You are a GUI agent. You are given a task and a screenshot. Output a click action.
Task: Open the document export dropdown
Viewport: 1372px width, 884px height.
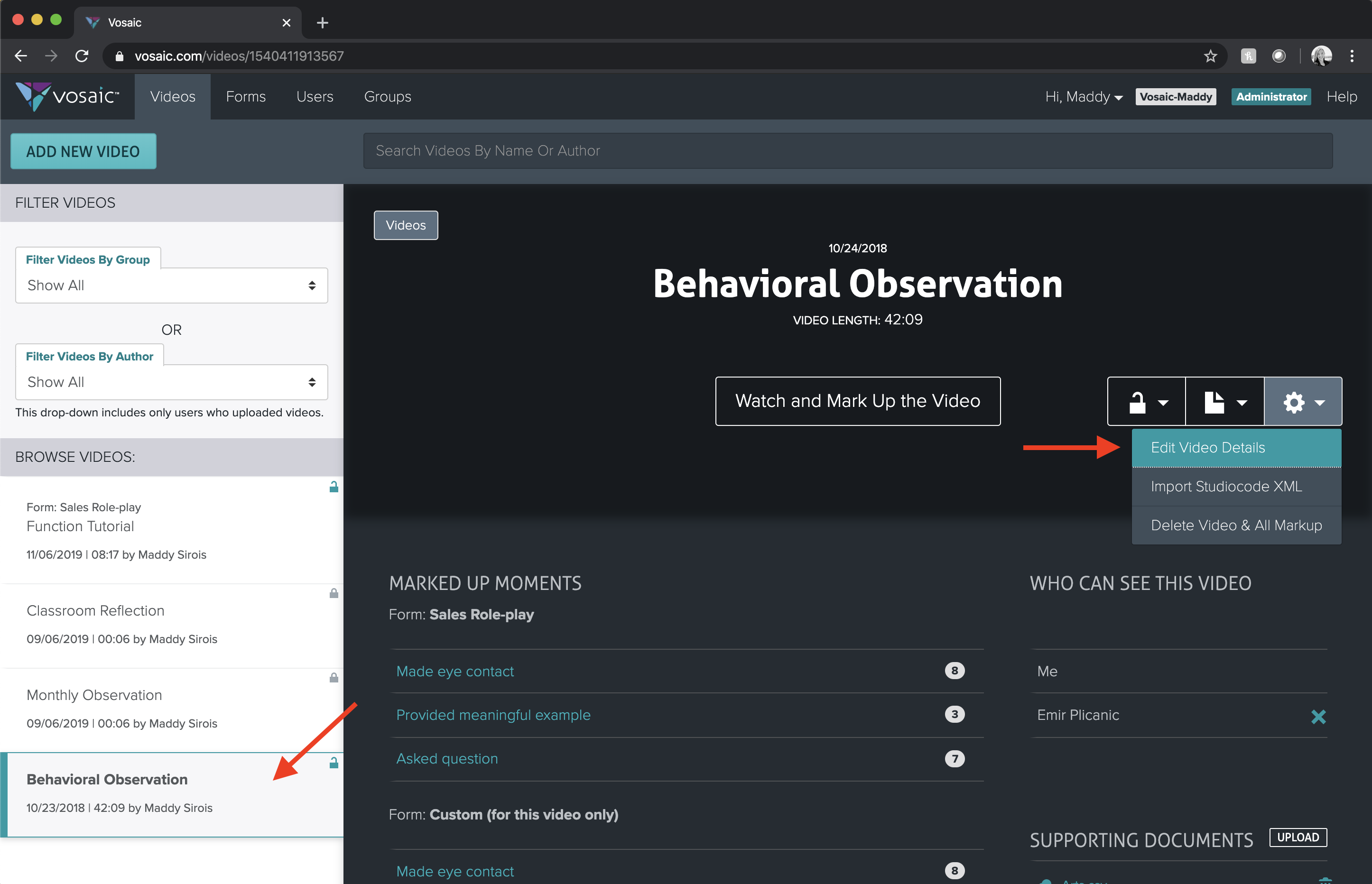pos(1224,402)
